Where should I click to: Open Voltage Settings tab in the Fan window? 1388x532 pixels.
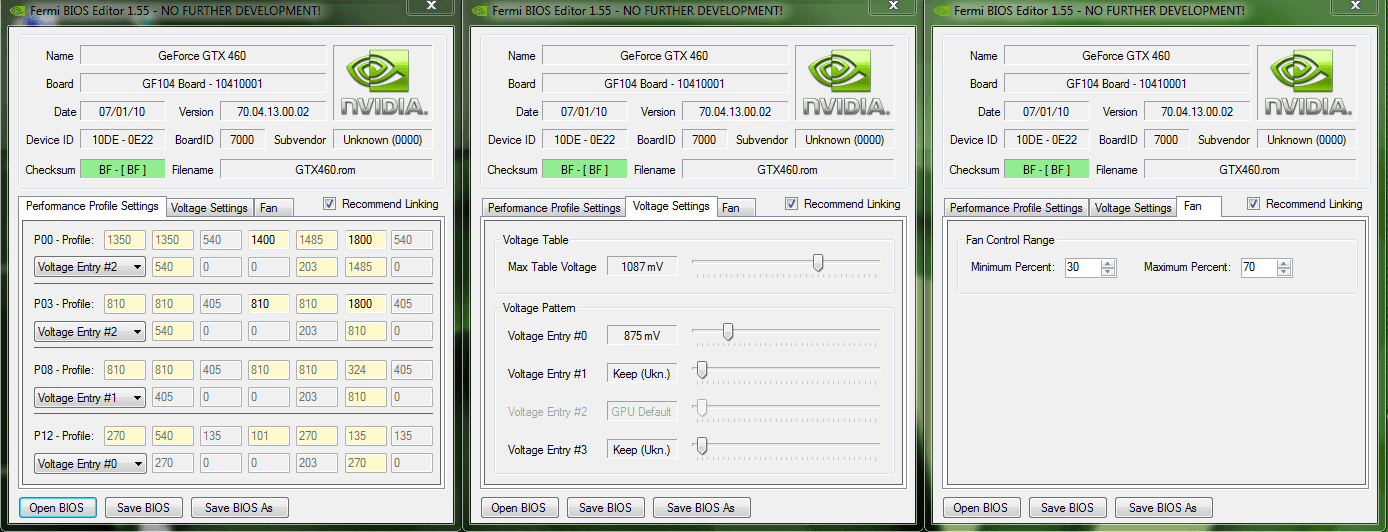[1132, 208]
